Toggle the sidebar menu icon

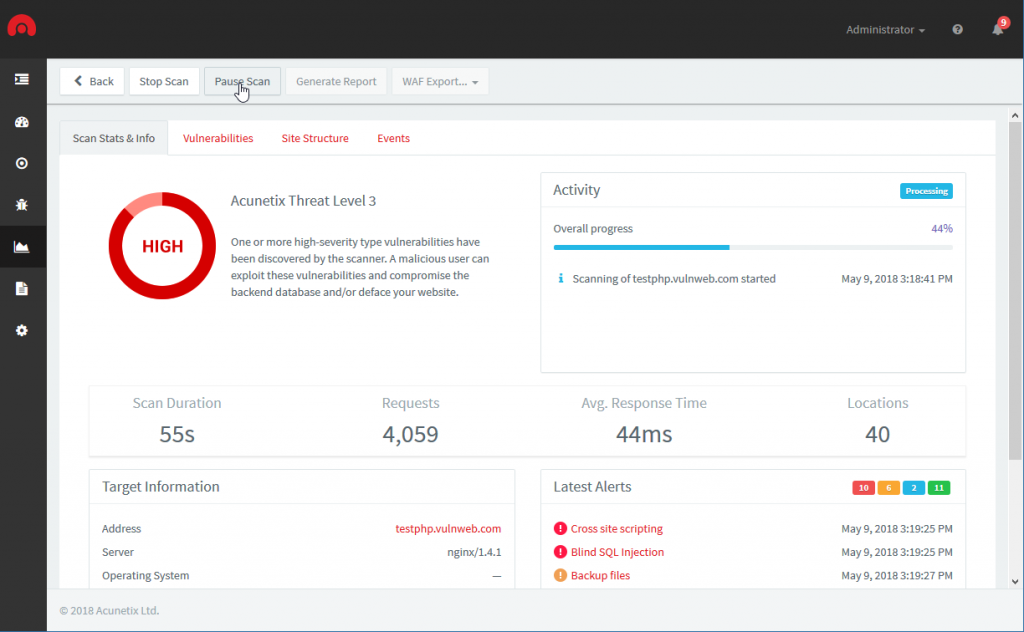point(22,79)
